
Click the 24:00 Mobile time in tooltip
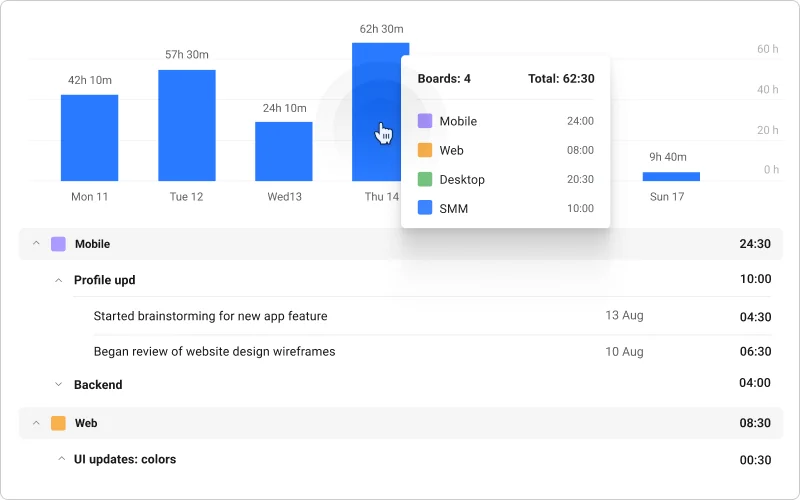click(581, 121)
